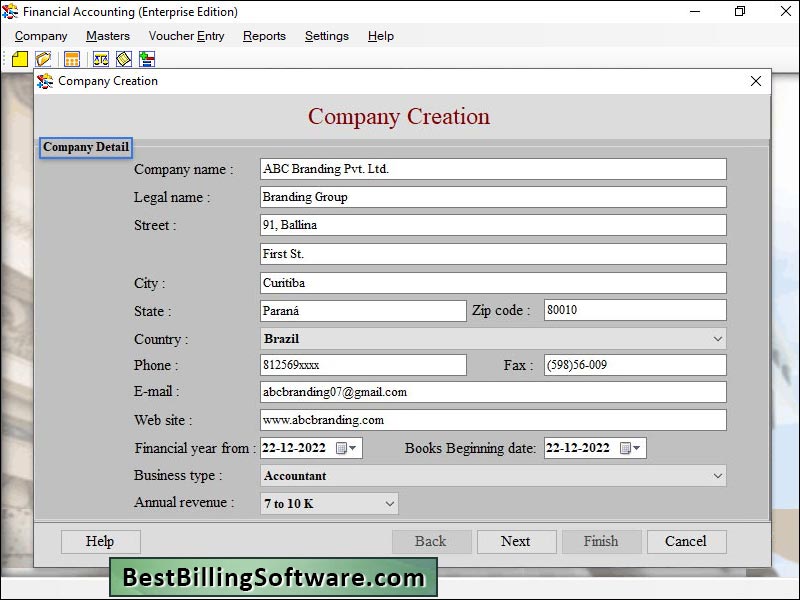This screenshot has width=800, height=600.
Task: Click the Next button
Action: coord(516,541)
